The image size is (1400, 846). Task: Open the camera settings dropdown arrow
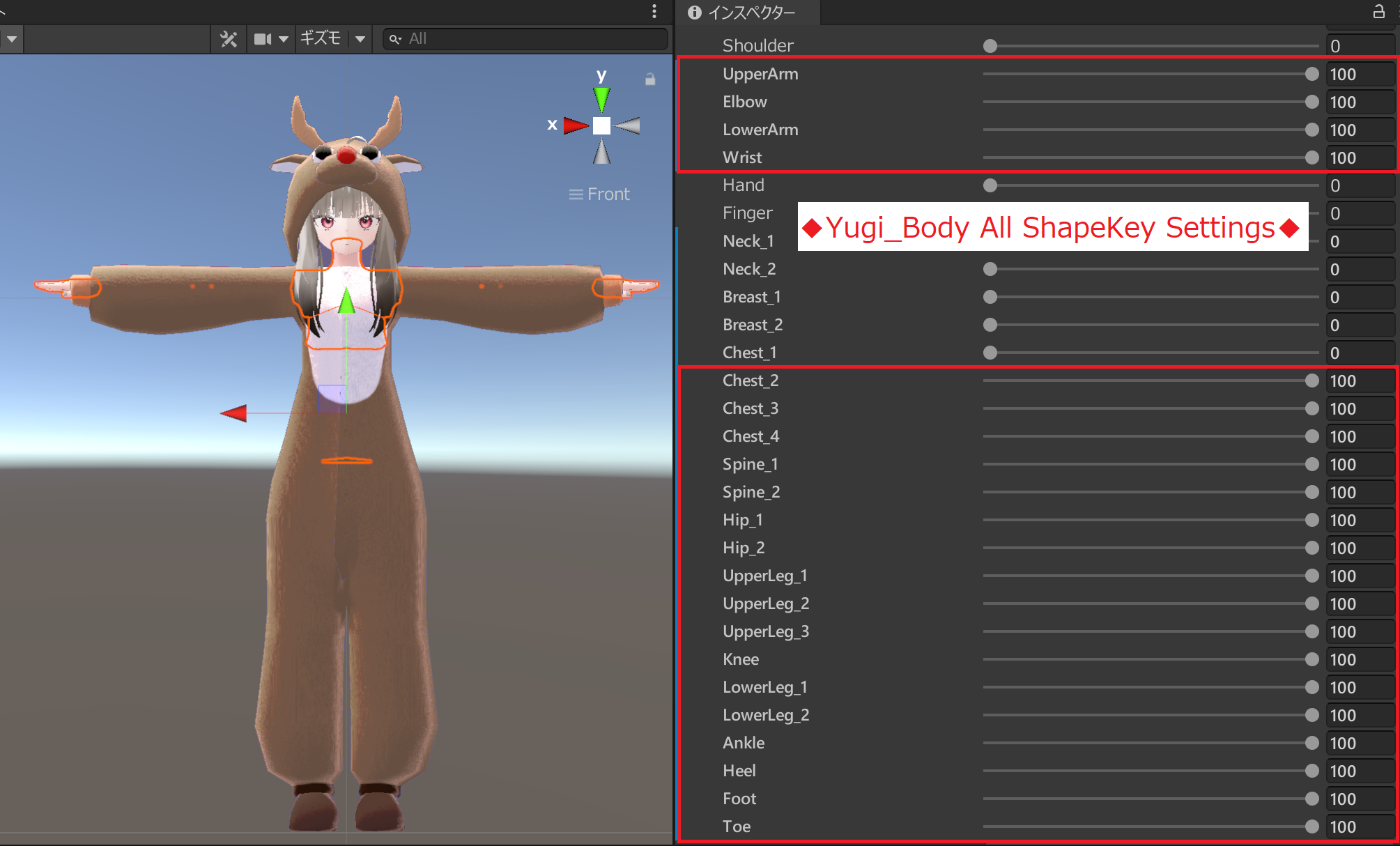[x=284, y=39]
